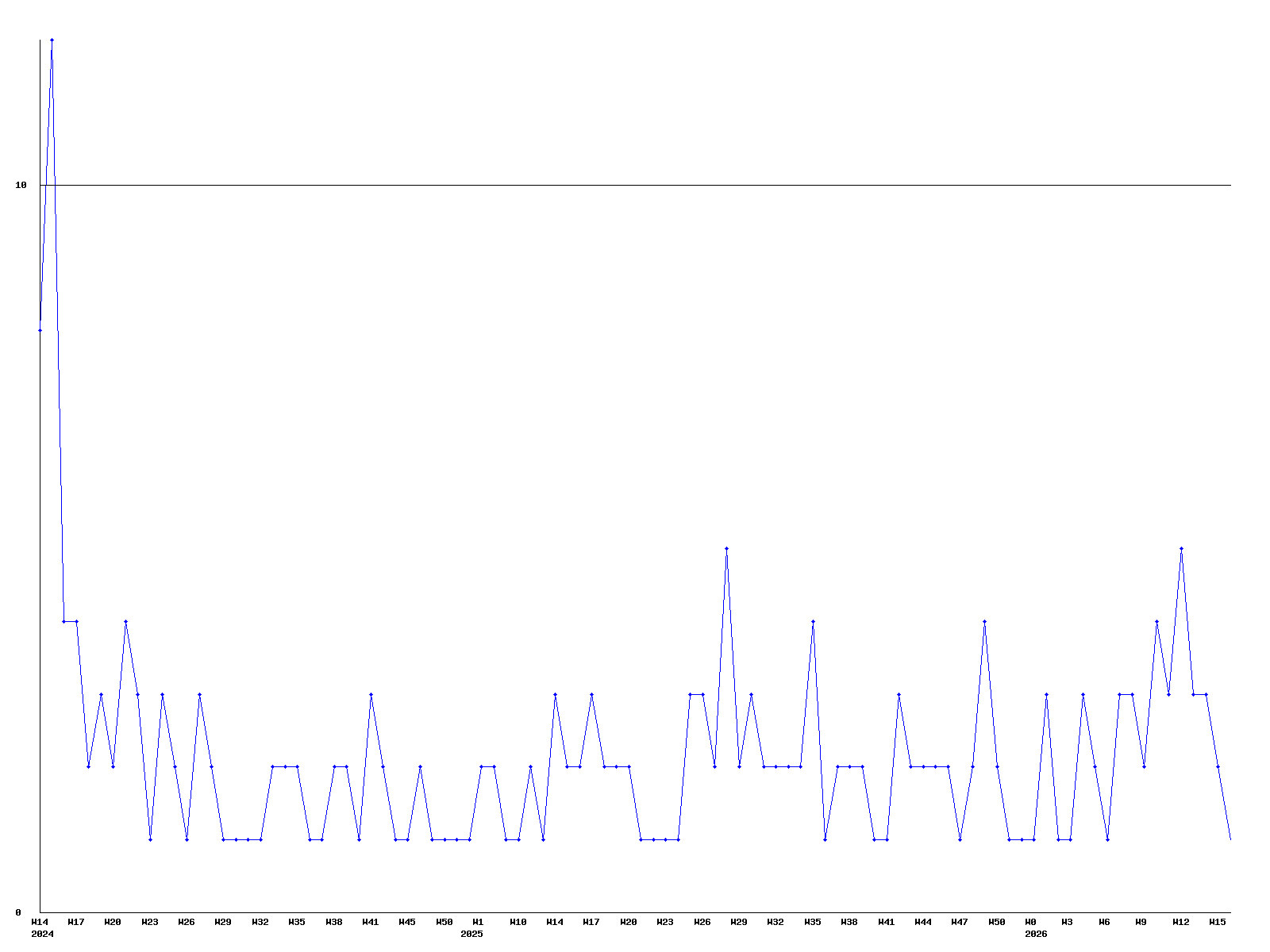This screenshot has height=952, width=1270.
Task: Select the "2026" year label
Action: coord(1036,934)
